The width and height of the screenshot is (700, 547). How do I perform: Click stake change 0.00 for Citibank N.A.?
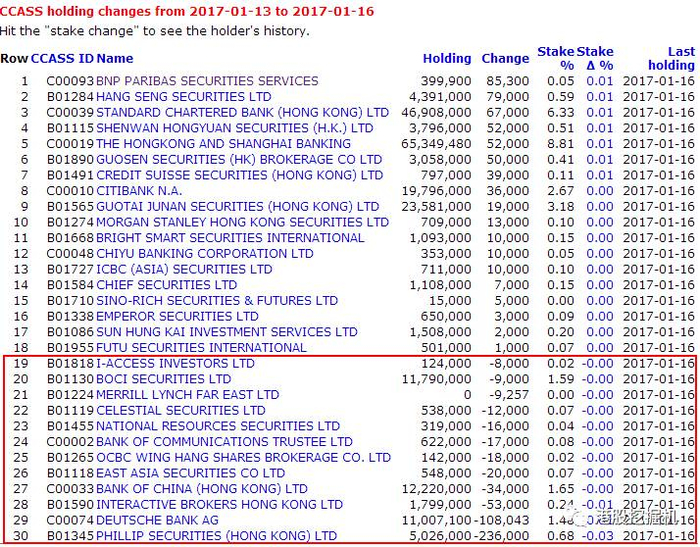click(x=600, y=191)
